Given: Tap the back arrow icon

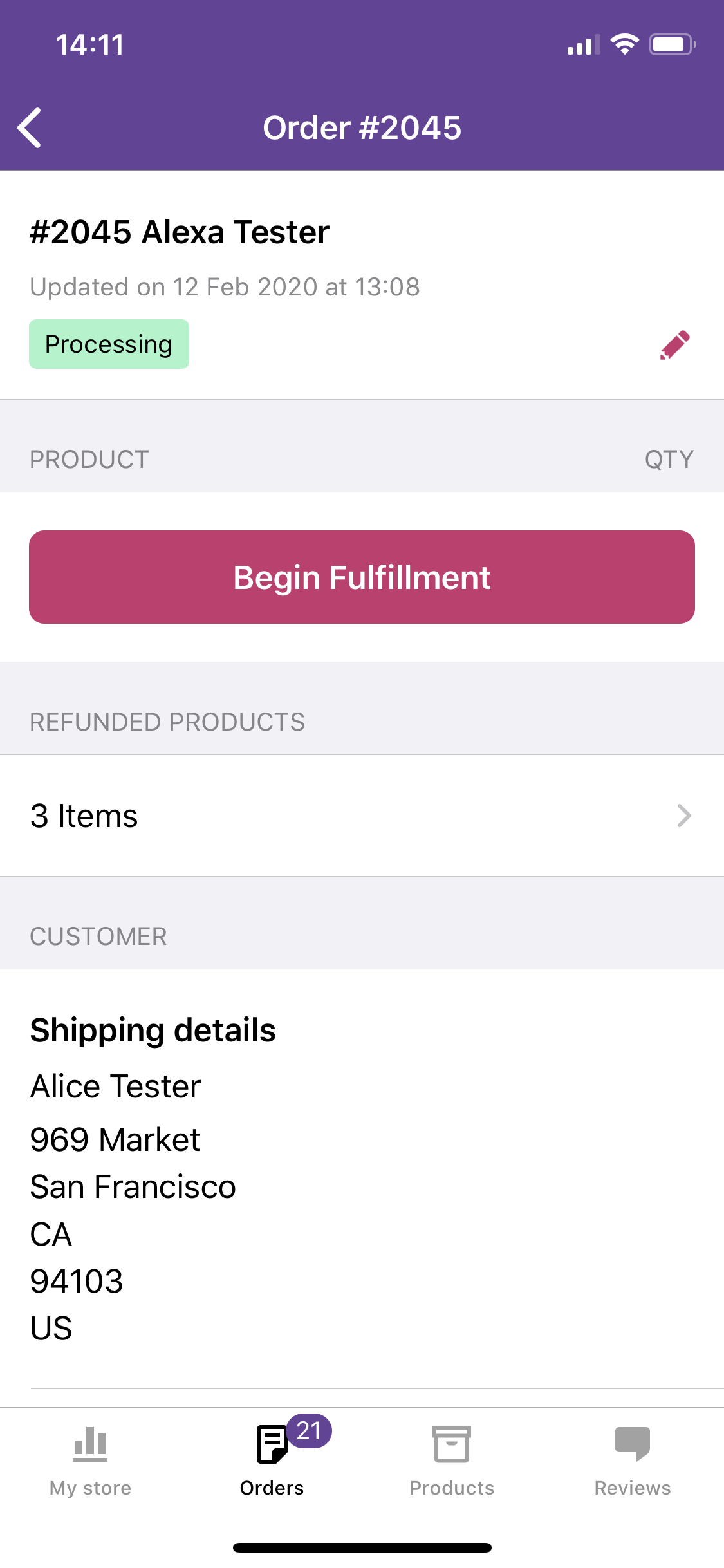Looking at the screenshot, I should tap(30, 127).
